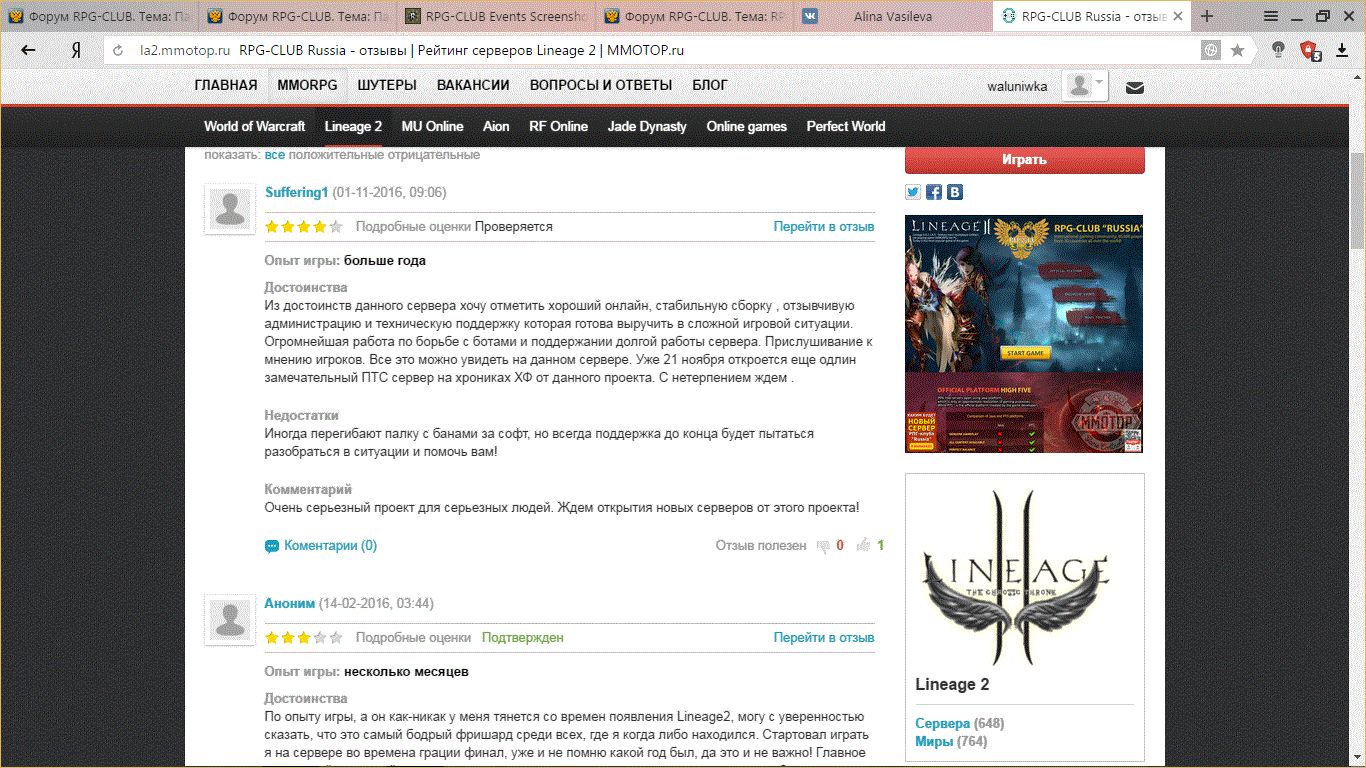Open the Yandex browser hamburger menu

(1272, 16)
